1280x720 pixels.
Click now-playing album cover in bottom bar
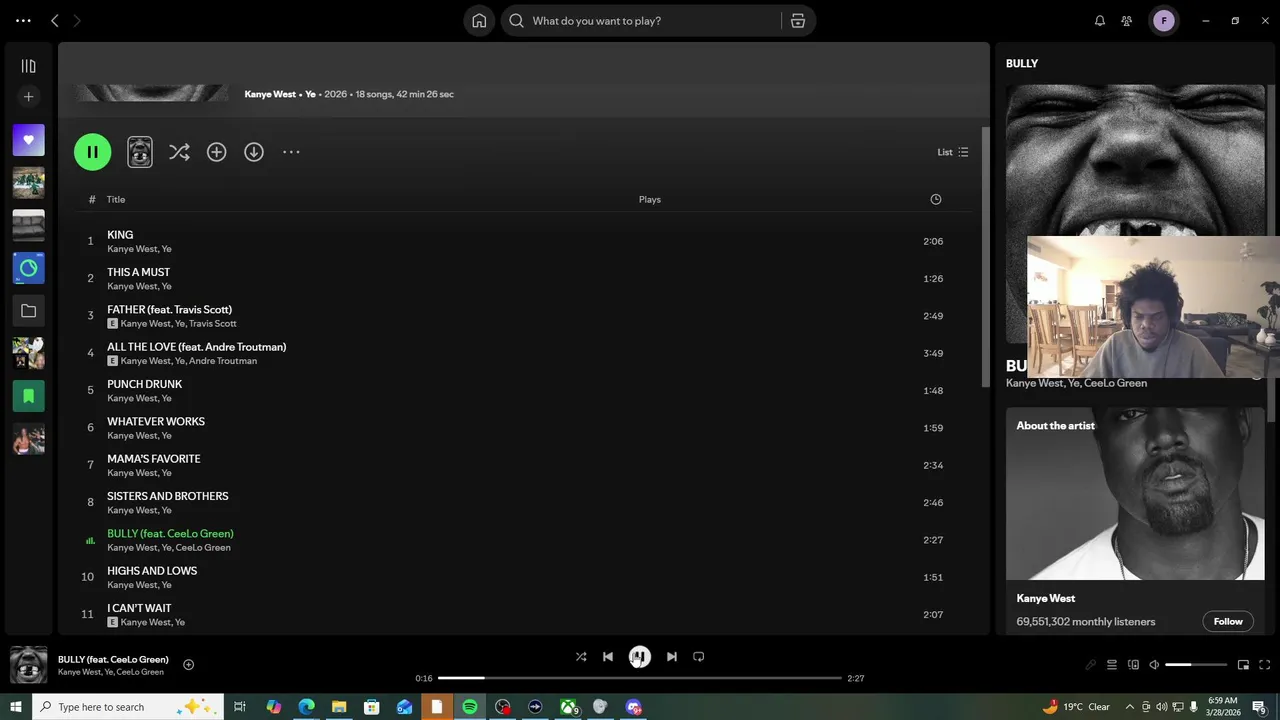tap(28, 665)
